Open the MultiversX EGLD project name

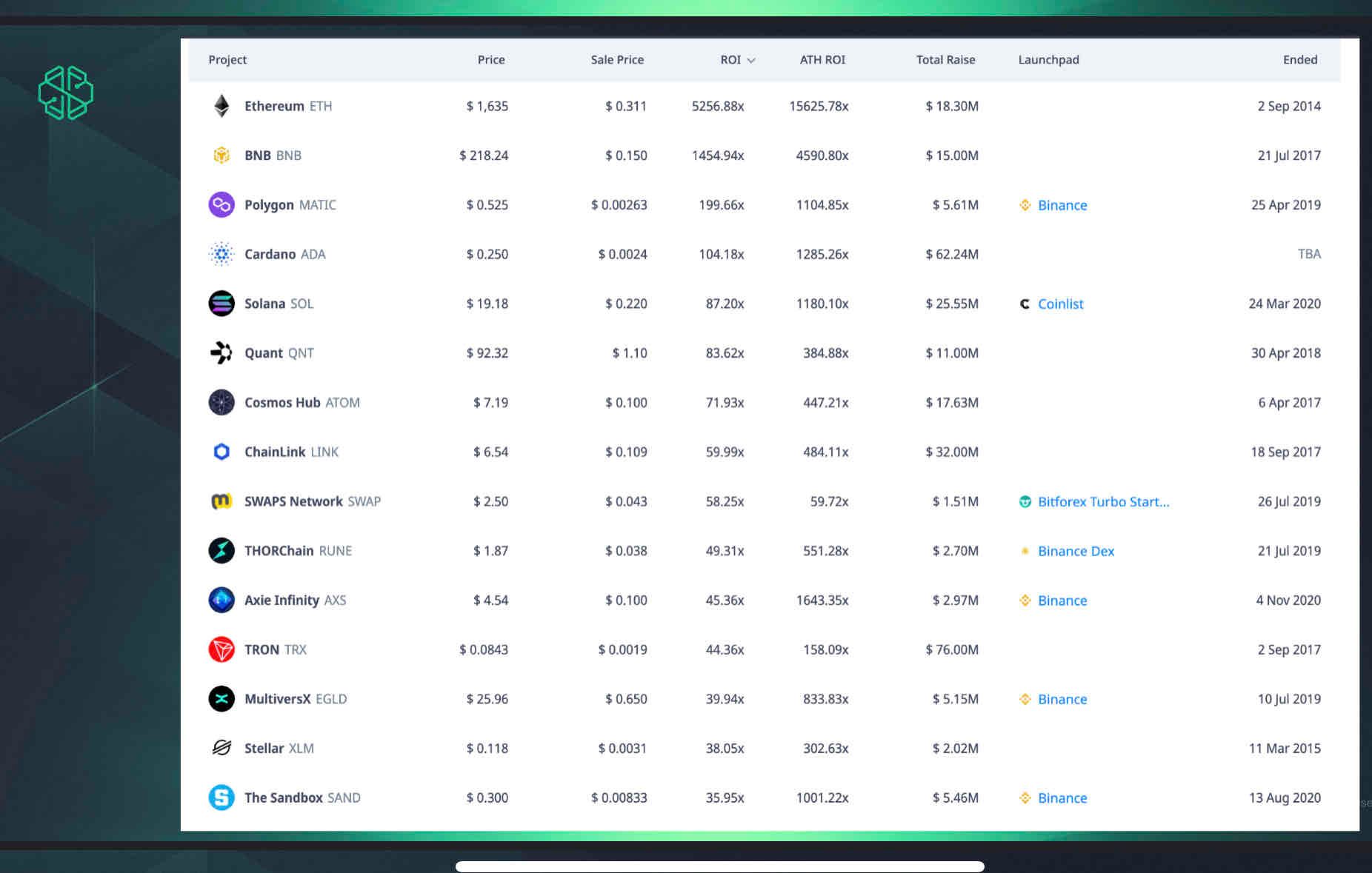click(296, 698)
